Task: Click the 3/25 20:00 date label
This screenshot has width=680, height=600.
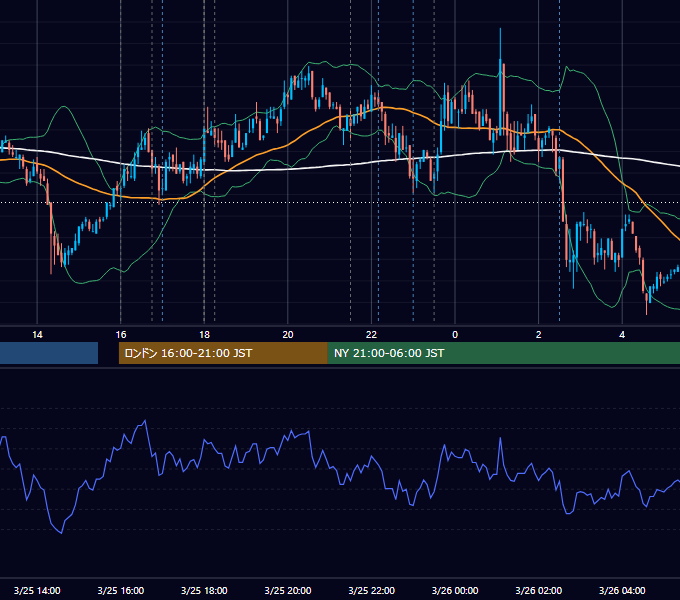Action: click(x=288, y=590)
